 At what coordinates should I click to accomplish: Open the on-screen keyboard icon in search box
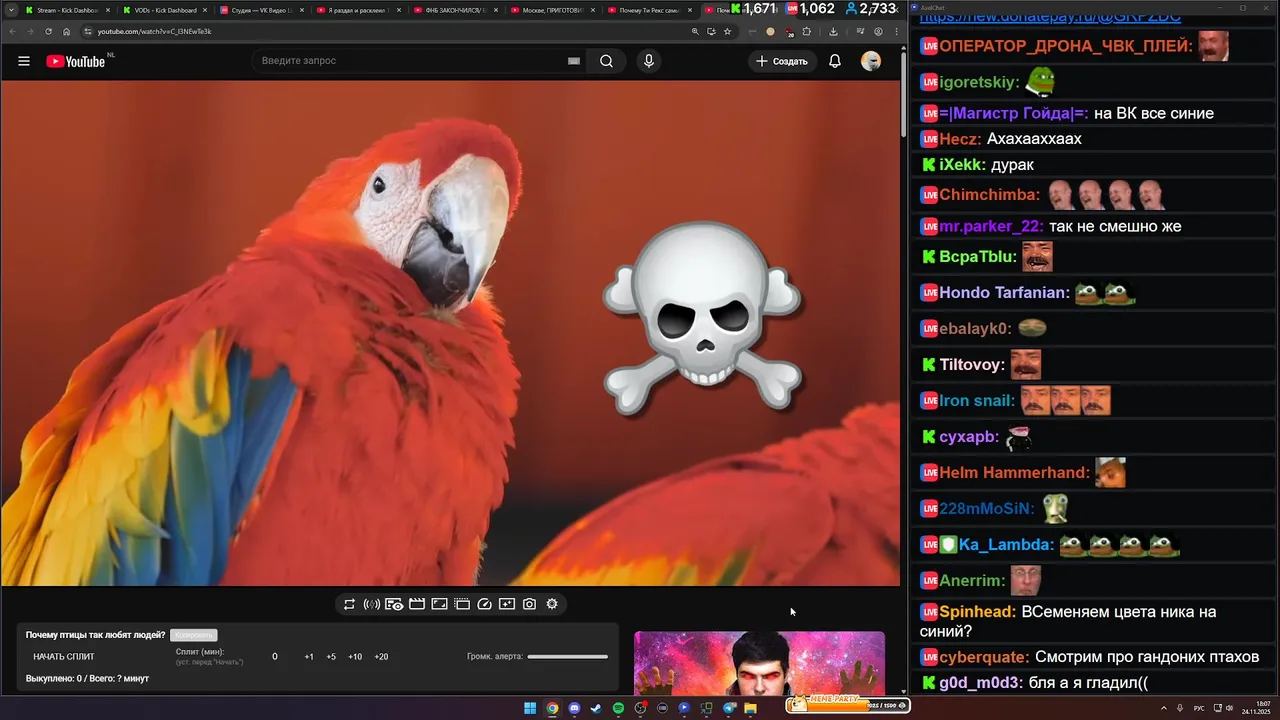[x=574, y=61]
